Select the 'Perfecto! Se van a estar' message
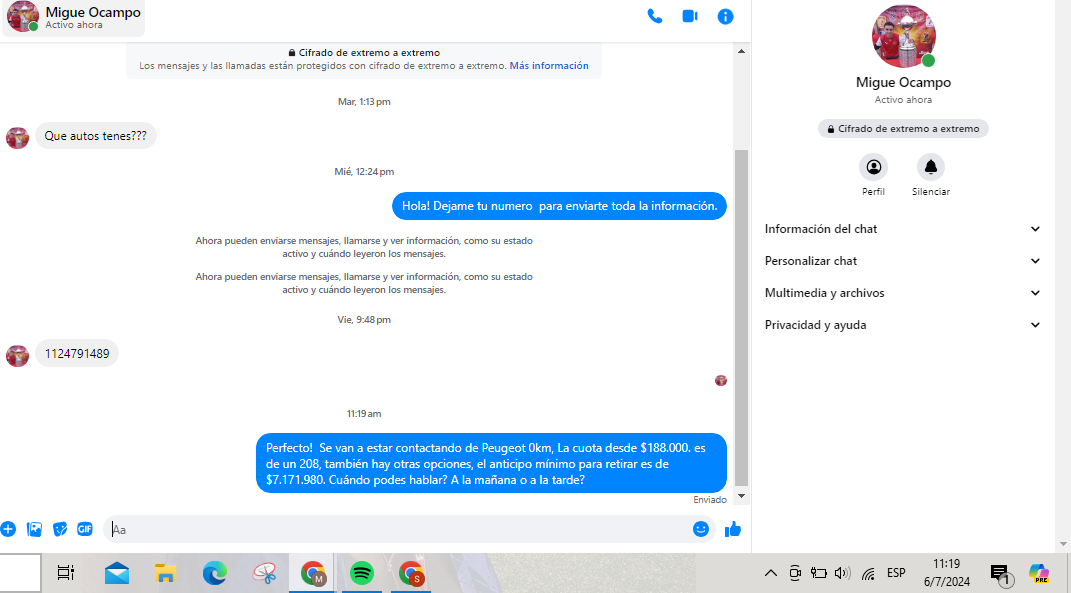 [491, 463]
